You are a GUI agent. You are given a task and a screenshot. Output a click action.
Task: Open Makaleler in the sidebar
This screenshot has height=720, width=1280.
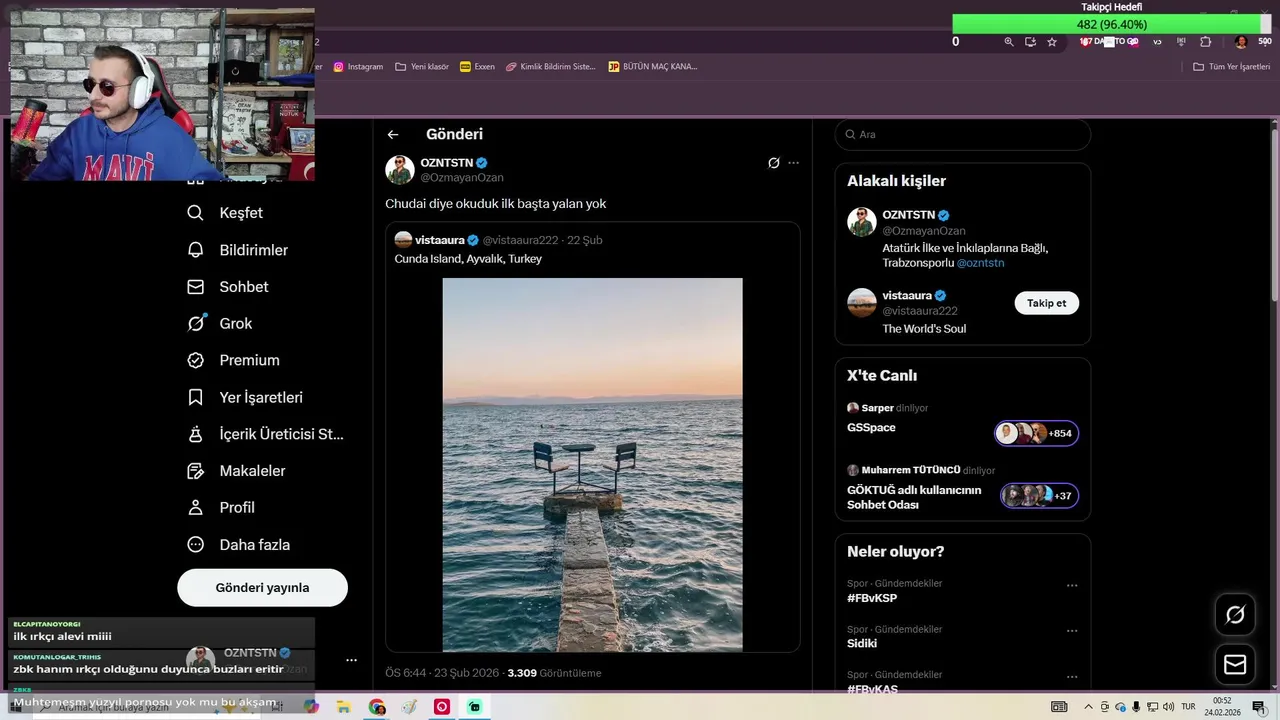[237, 471]
